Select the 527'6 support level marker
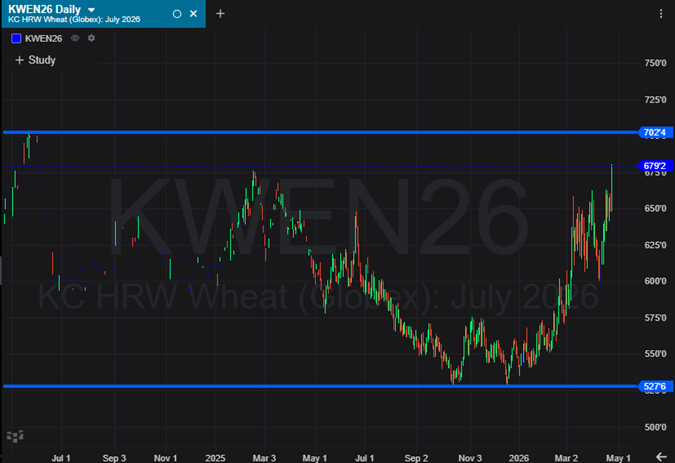Viewport: 675px width, 463px height. (x=655, y=386)
